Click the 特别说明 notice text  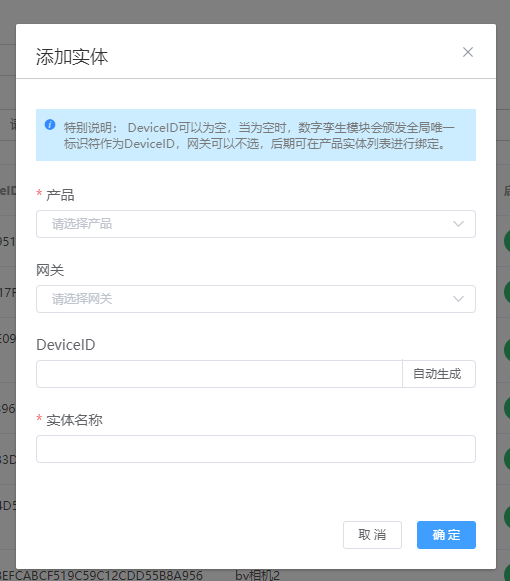pyautogui.click(x=259, y=135)
